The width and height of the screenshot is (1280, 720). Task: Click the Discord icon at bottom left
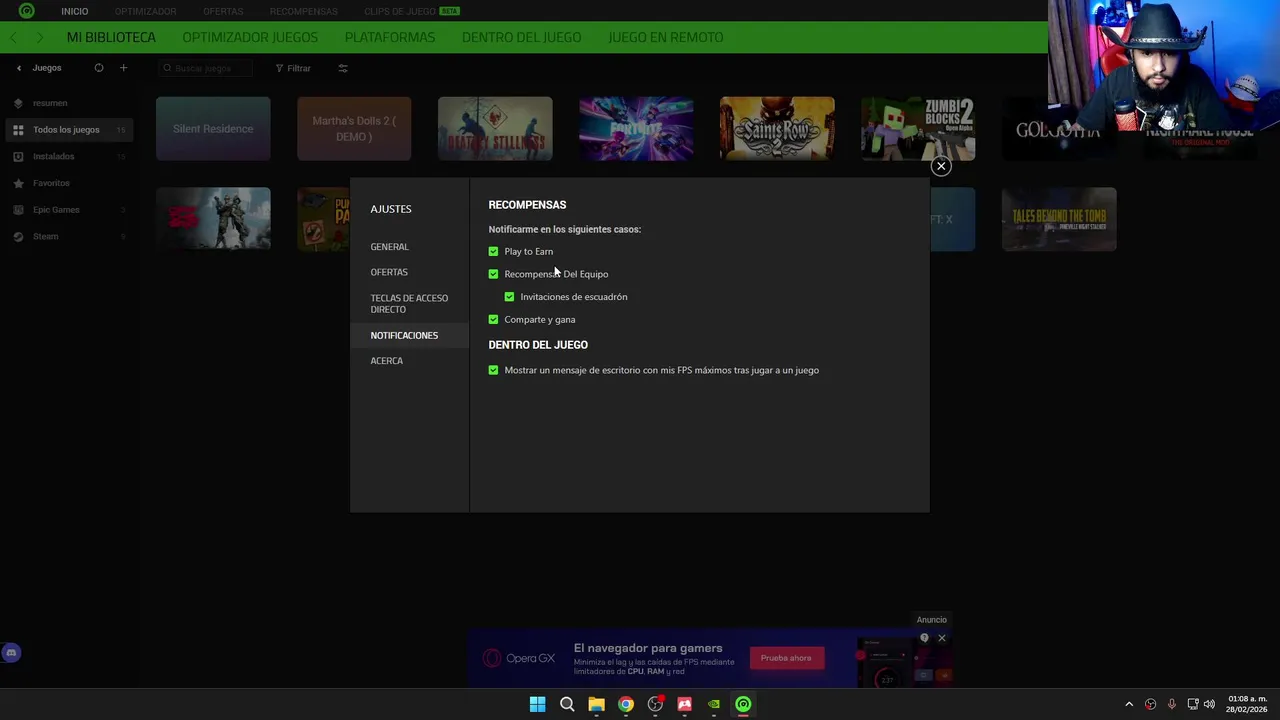11,653
